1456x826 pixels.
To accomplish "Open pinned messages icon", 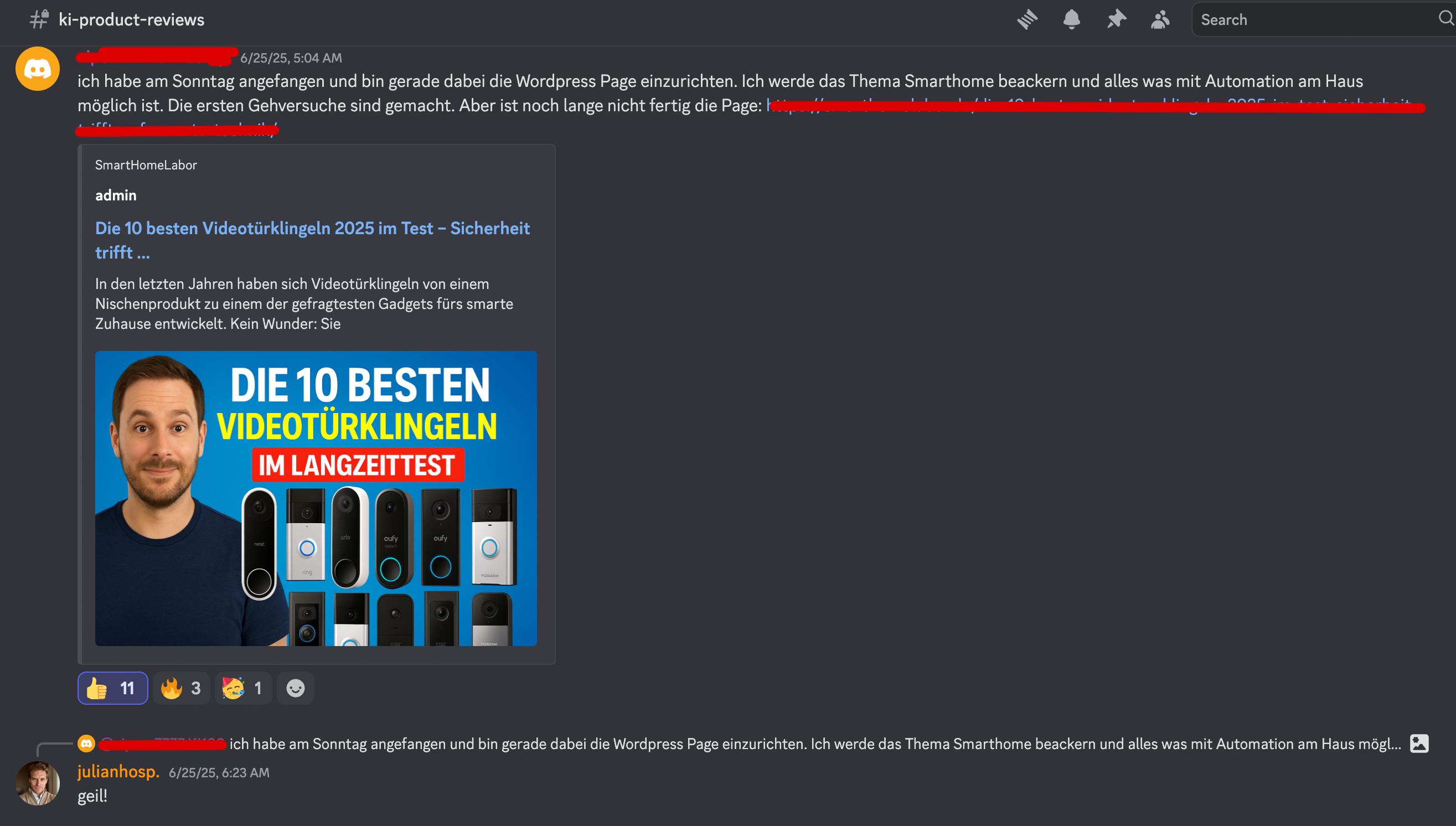I will coord(1116,20).
